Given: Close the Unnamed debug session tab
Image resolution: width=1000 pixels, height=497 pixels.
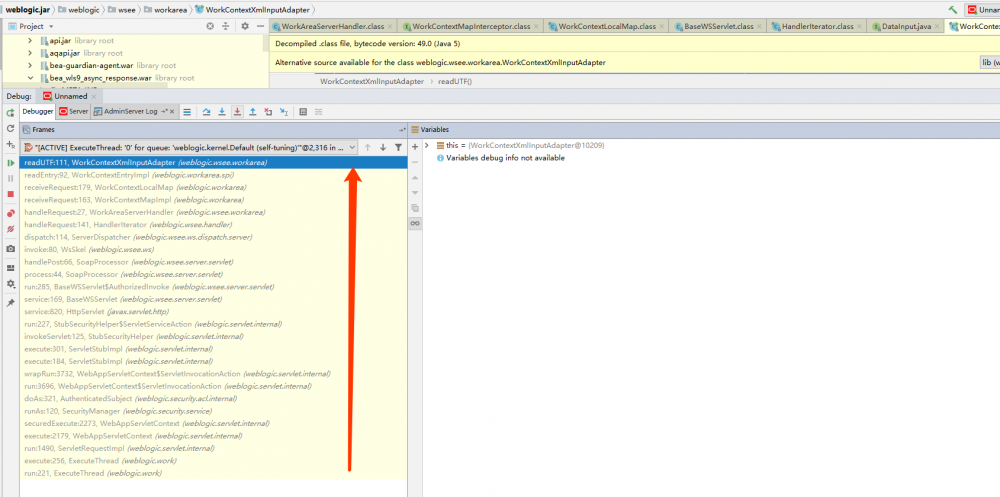Looking at the screenshot, I should (94, 96).
